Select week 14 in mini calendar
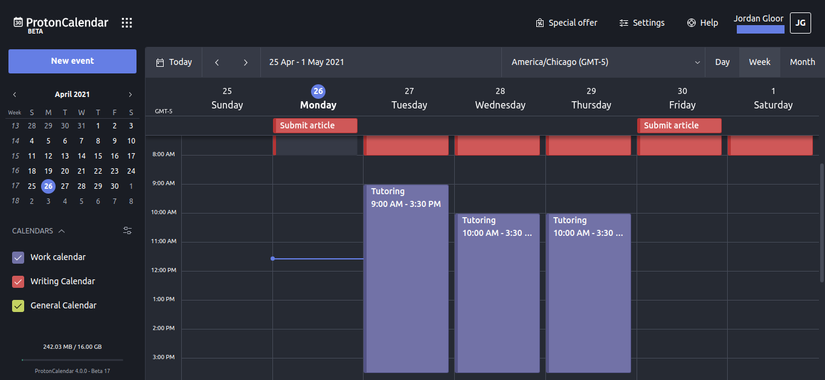 (15, 141)
